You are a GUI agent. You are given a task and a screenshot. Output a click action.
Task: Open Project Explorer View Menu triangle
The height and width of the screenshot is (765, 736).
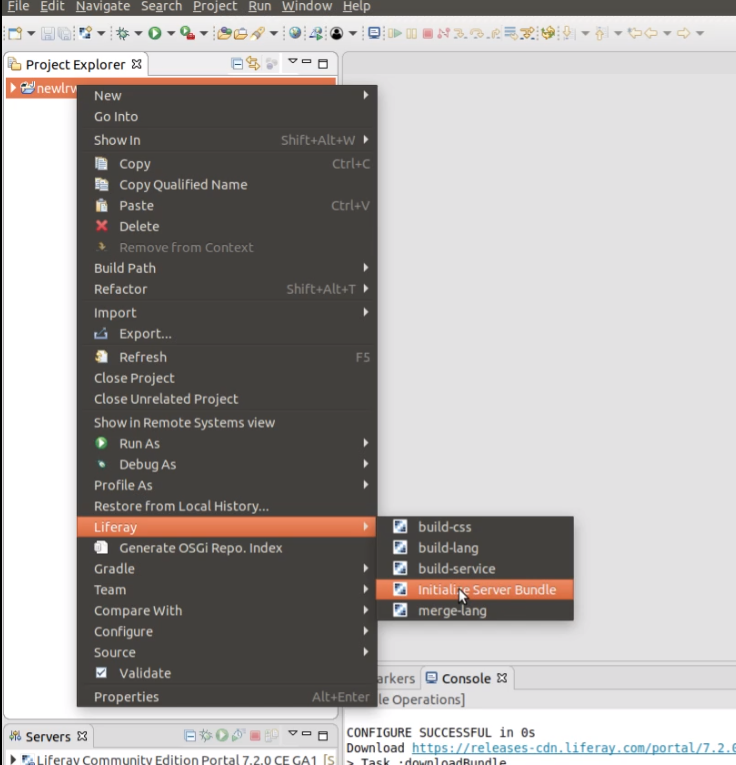point(293,61)
